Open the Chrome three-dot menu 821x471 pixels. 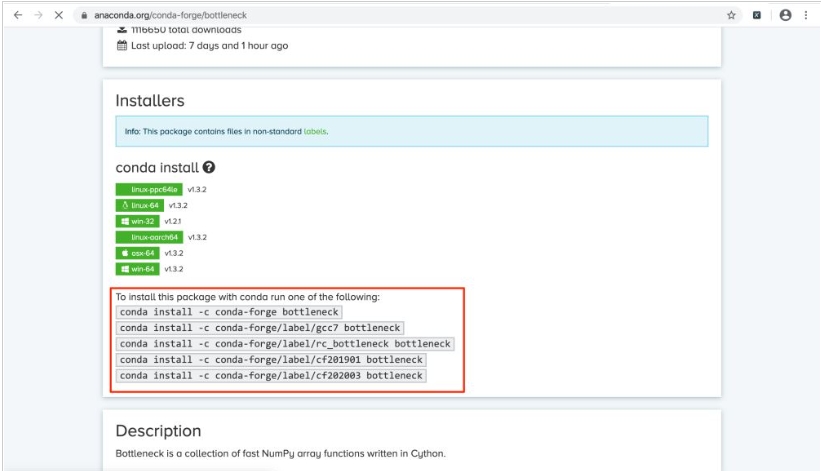tap(806, 16)
